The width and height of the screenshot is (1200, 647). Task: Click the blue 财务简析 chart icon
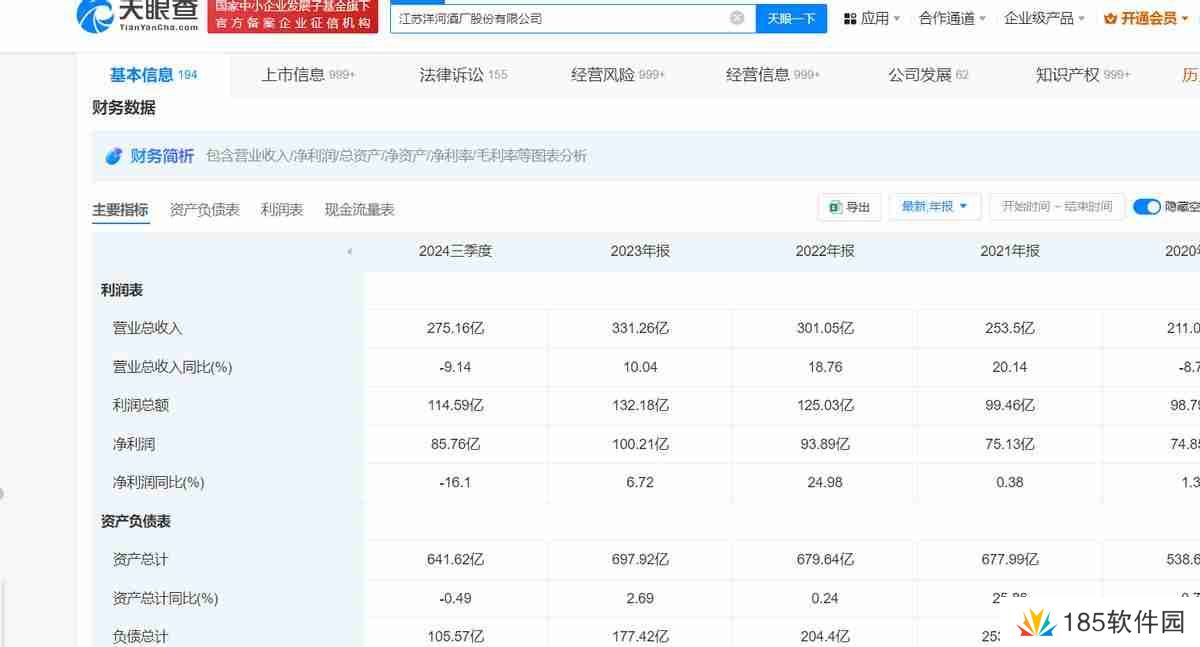click(x=113, y=156)
